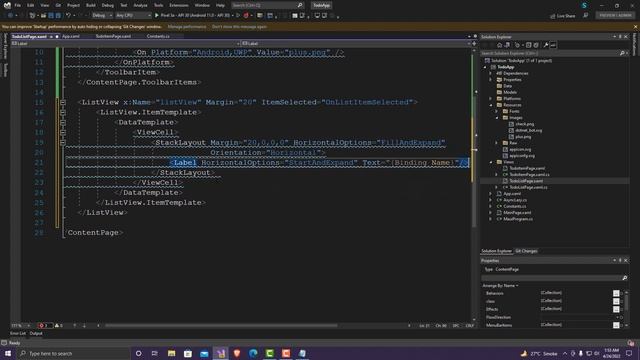Viewport: 640px width, 360px height.
Task: Select dotnet_bot.svg in Solution Explorer
Action: click(529, 131)
